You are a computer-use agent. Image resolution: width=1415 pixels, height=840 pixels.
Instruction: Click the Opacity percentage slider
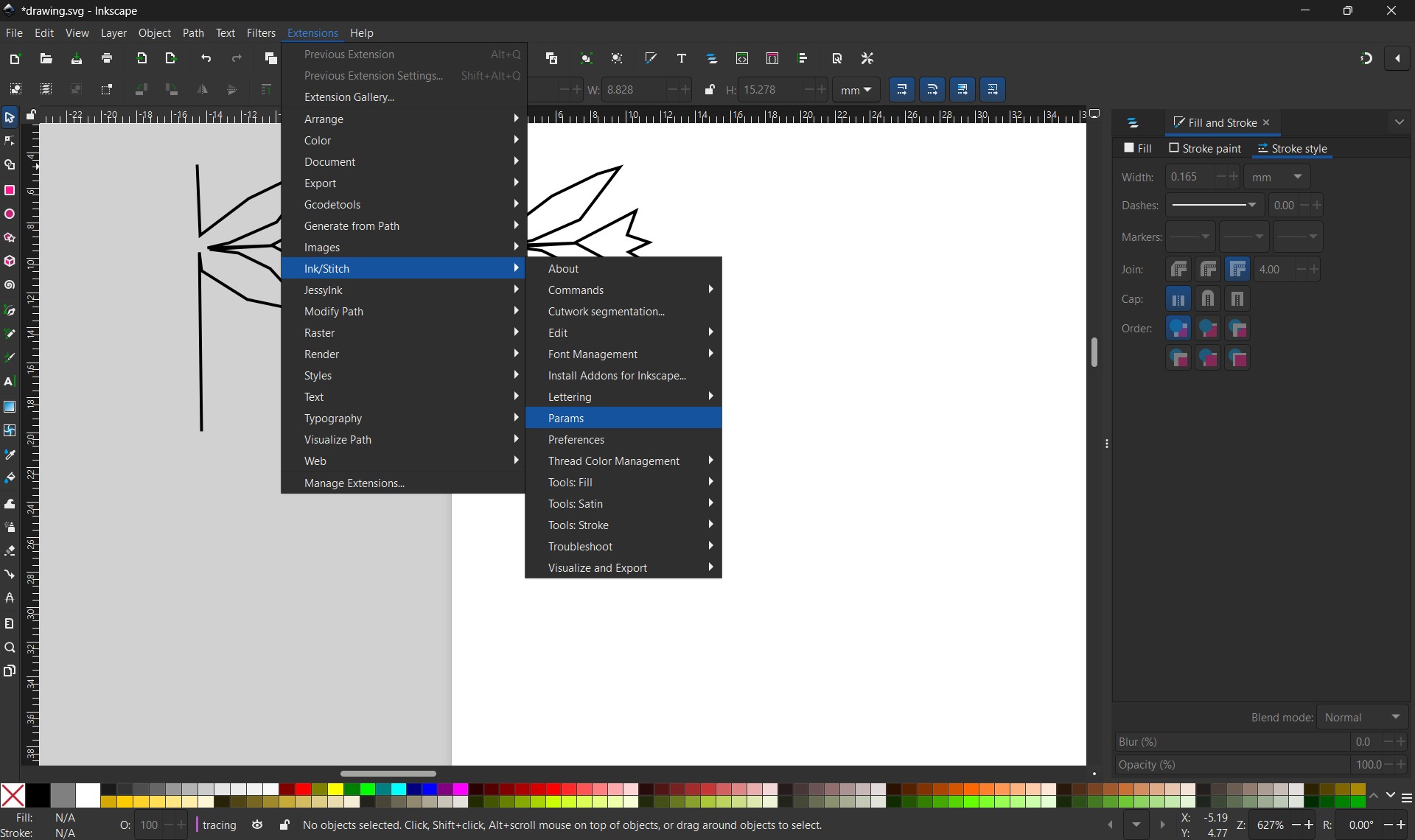click(1233, 766)
